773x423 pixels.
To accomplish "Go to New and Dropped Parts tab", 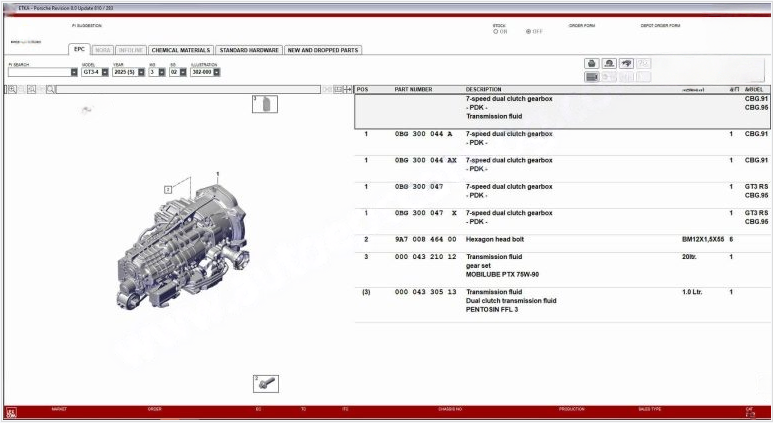I will click(x=323, y=49).
